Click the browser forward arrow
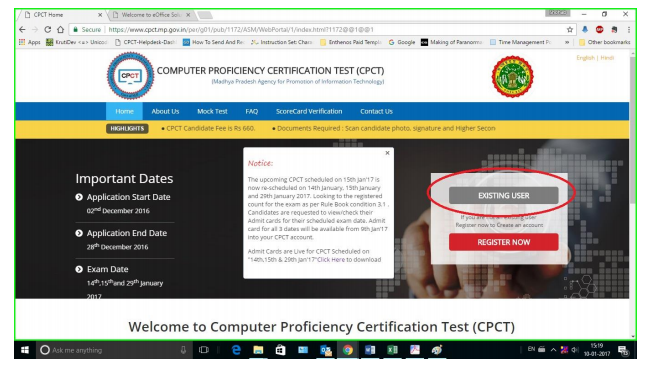Image resolution: width=646 pixels, height=365 pixels. pyautogui.click(x=35, y=30)
